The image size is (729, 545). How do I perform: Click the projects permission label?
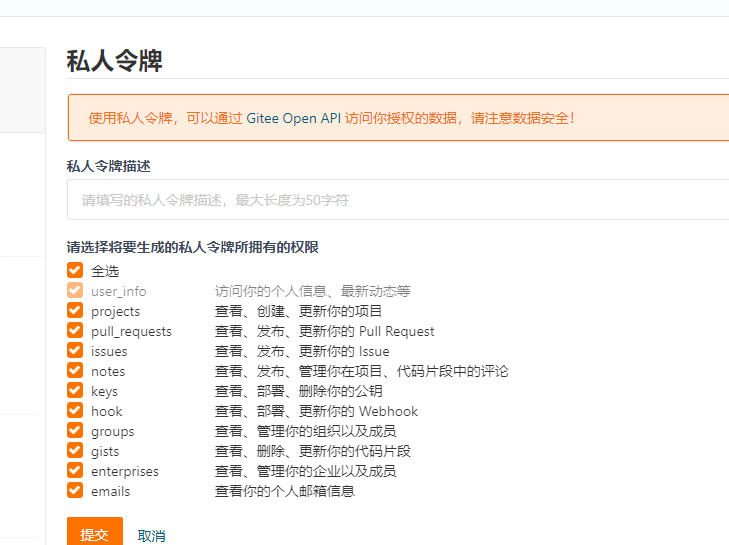(115, 312)
